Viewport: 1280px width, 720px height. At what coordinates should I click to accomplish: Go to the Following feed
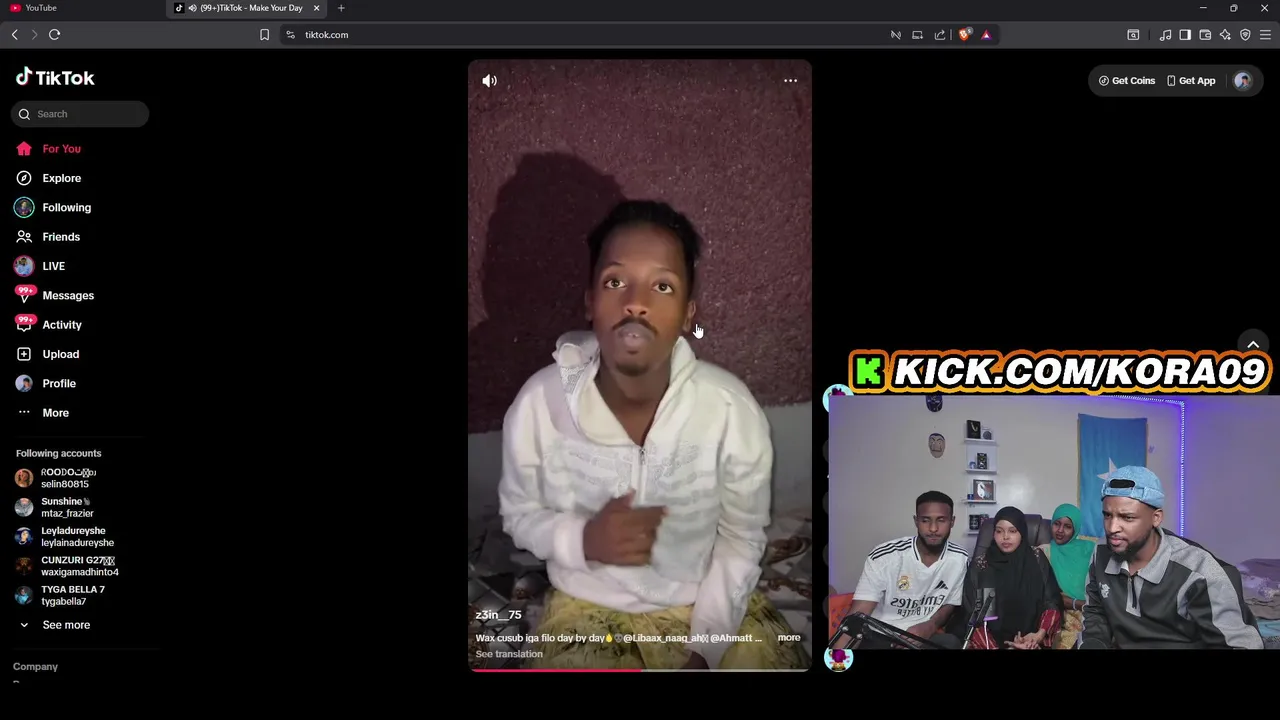pyautogui.click(x=66, y=207)
